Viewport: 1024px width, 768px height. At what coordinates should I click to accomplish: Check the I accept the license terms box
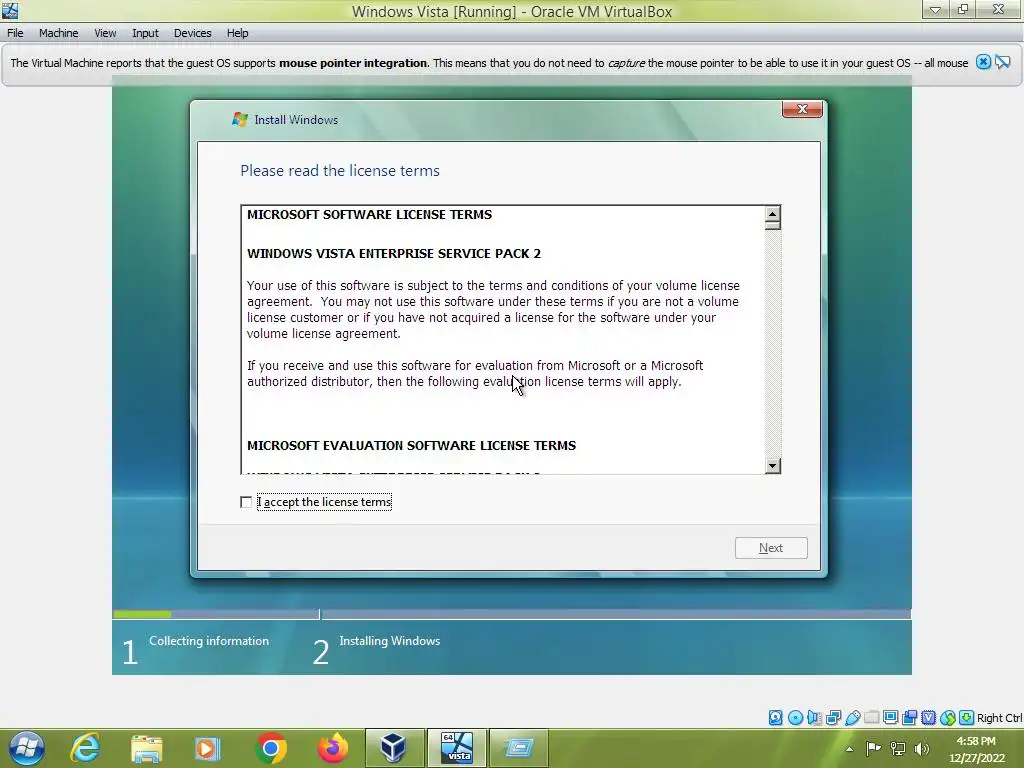pos(246,502)
